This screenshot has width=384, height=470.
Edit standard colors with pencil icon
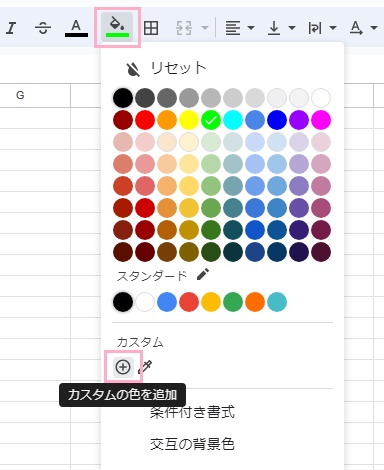tap(203, 274)
